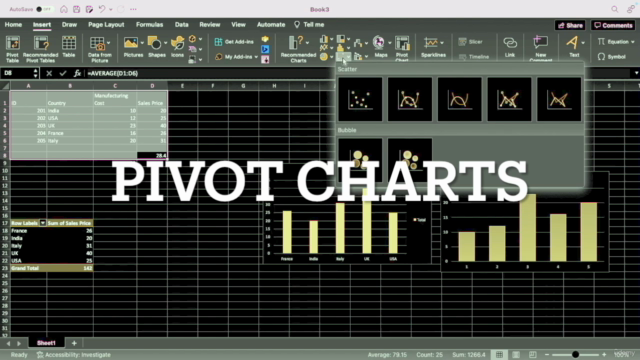Open the View tab
Image resolution: width=640 pixels, height=360 pixels.
click(238, 24)
